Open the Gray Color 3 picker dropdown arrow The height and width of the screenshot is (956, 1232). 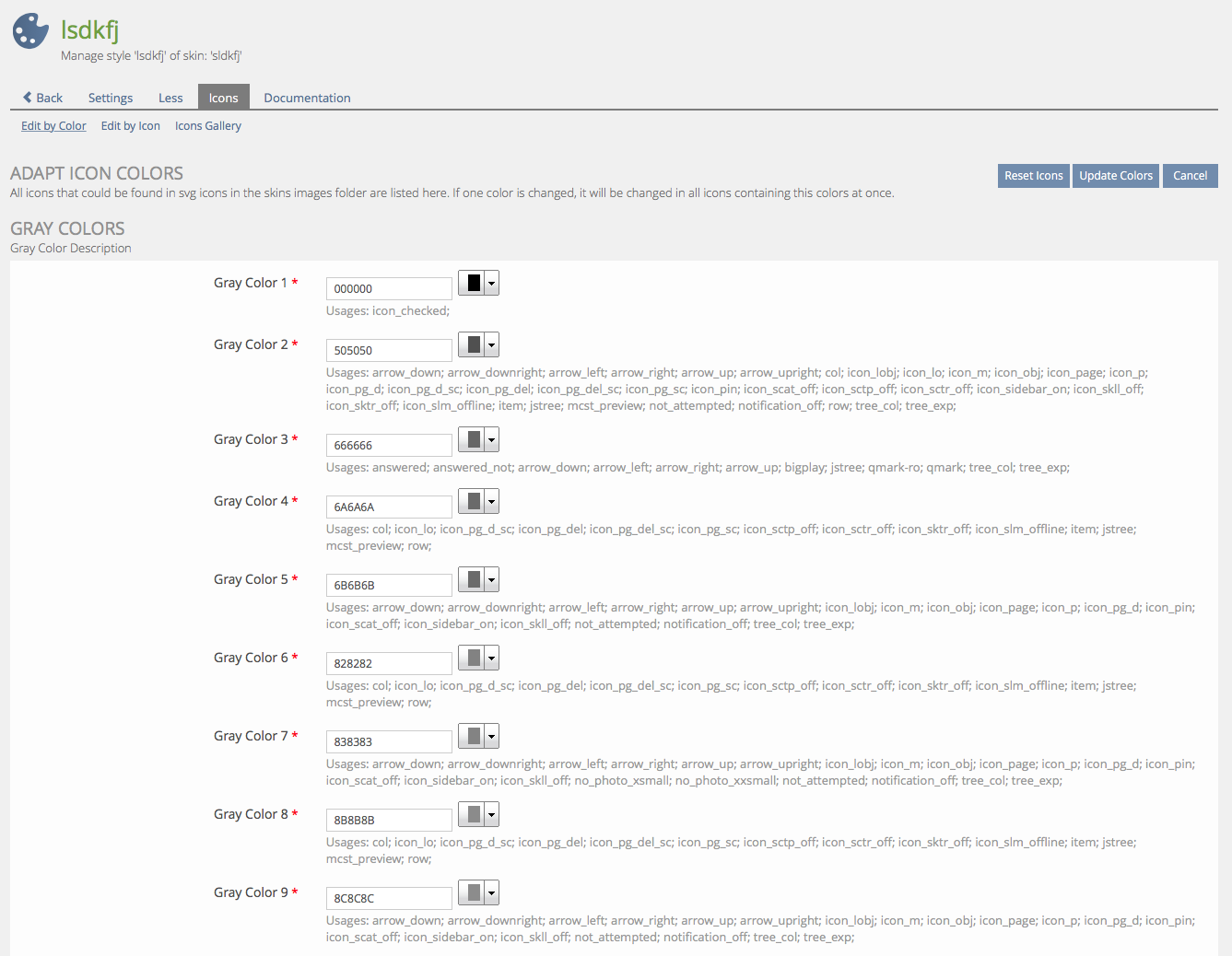tap(492, 440)
